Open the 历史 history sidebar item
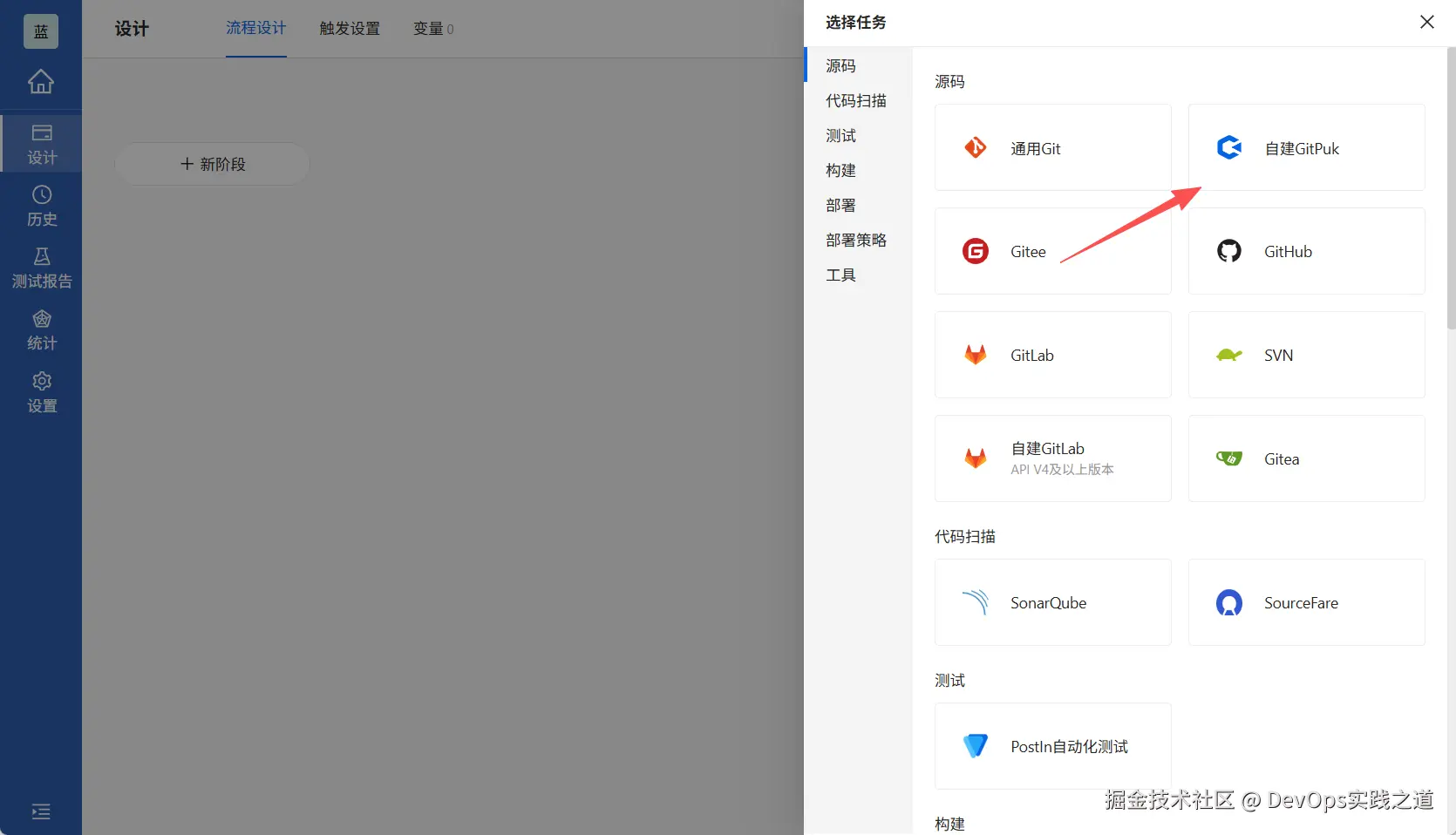 click(41, 206)
